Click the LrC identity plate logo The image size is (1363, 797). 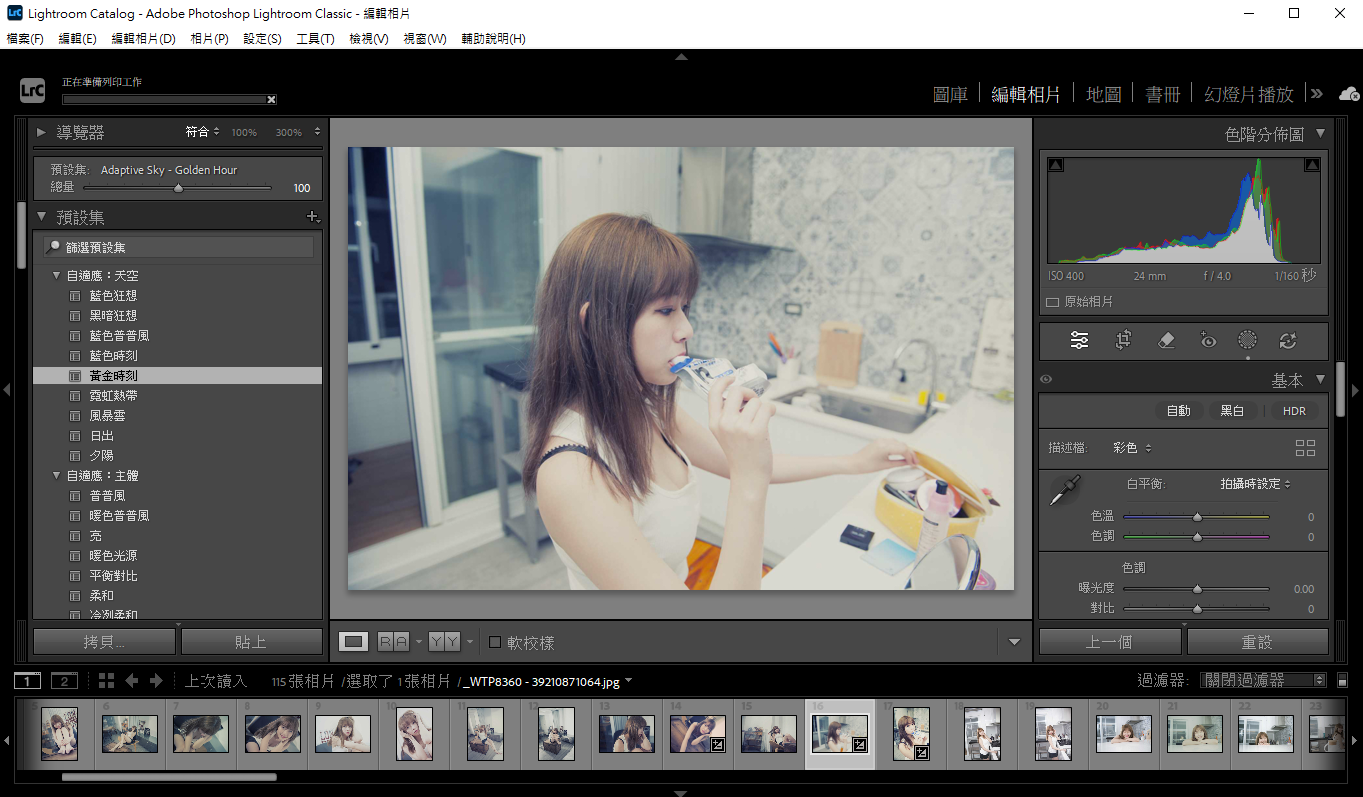pyautogui.click(x=32, y=91)
